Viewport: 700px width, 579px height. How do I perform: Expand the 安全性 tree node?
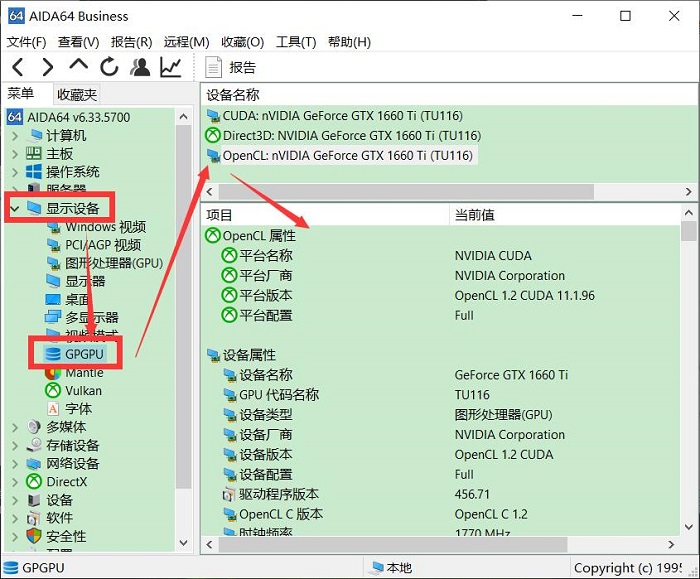15,537
